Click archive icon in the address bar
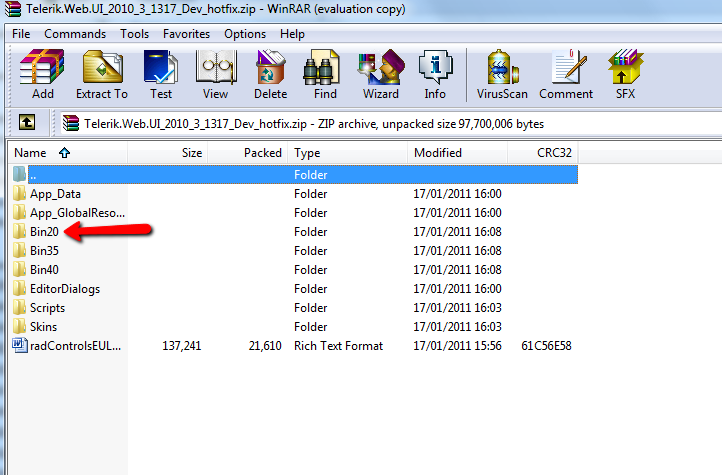722x475 pixels. tap(71, 123)
